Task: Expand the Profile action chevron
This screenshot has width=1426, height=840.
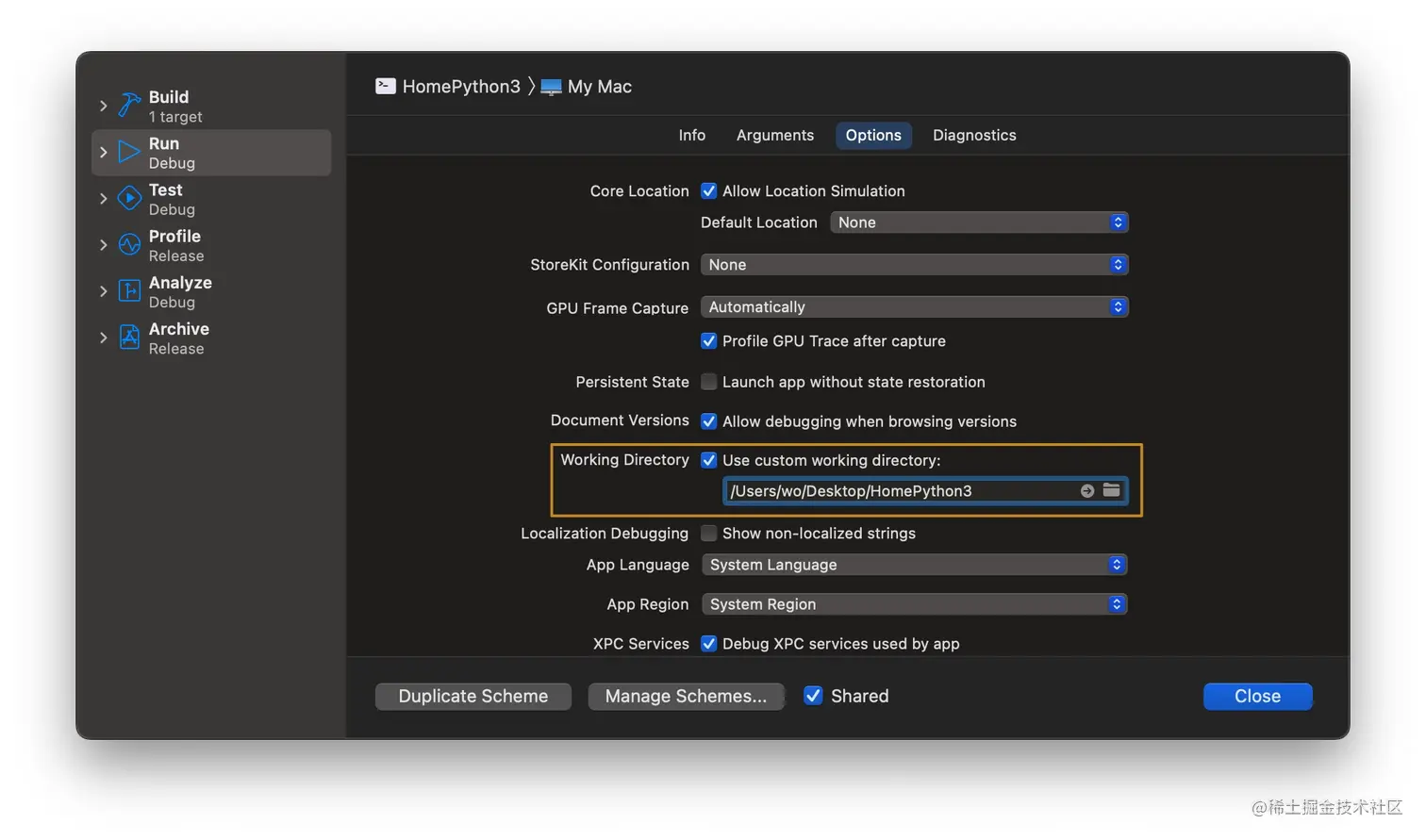Action: (104, 244)
